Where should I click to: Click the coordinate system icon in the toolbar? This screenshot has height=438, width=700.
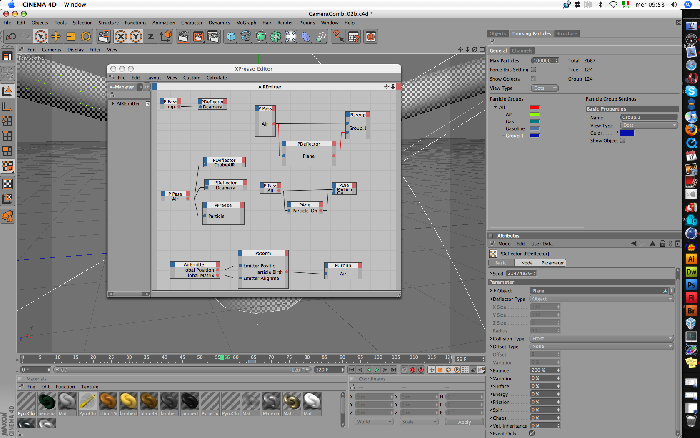(x=166, y=36)
